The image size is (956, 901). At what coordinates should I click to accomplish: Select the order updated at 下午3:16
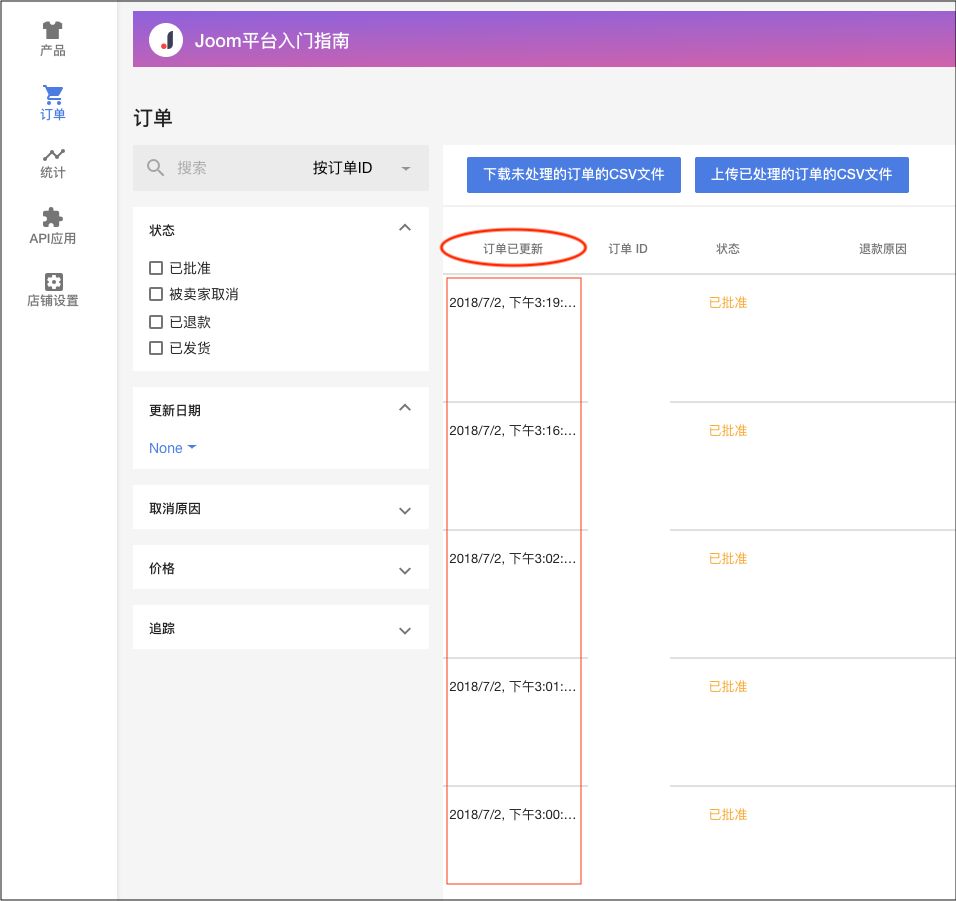point(513,430)
